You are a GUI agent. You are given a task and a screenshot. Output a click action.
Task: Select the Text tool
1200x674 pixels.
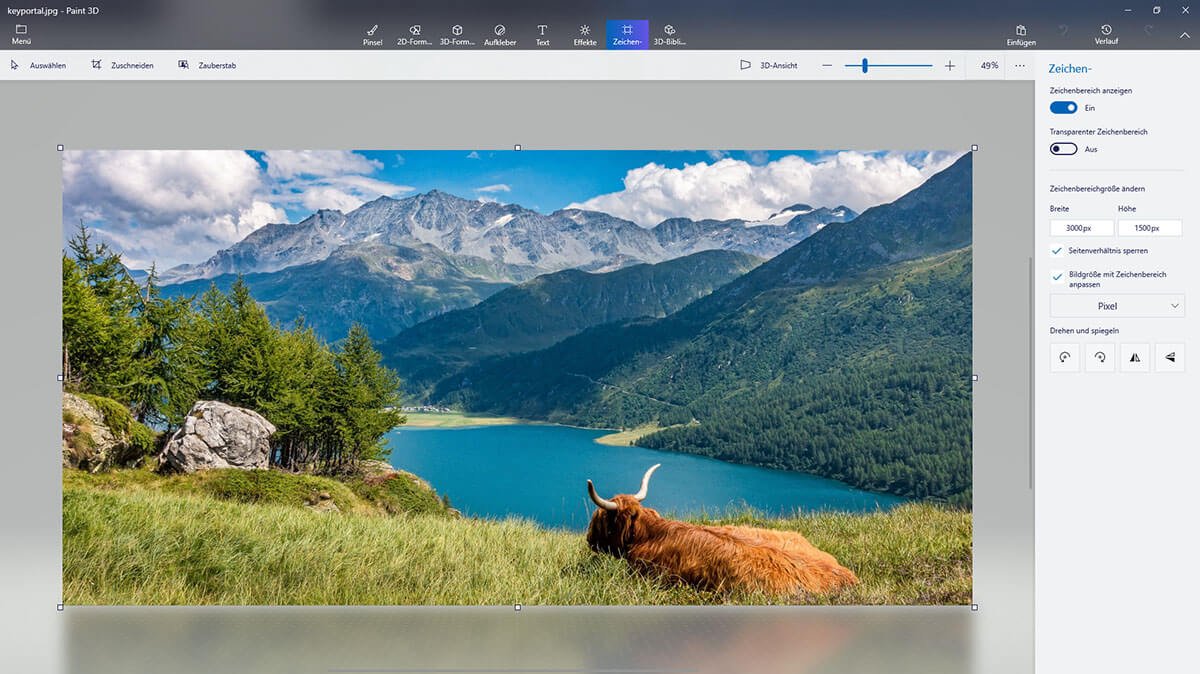542,31
